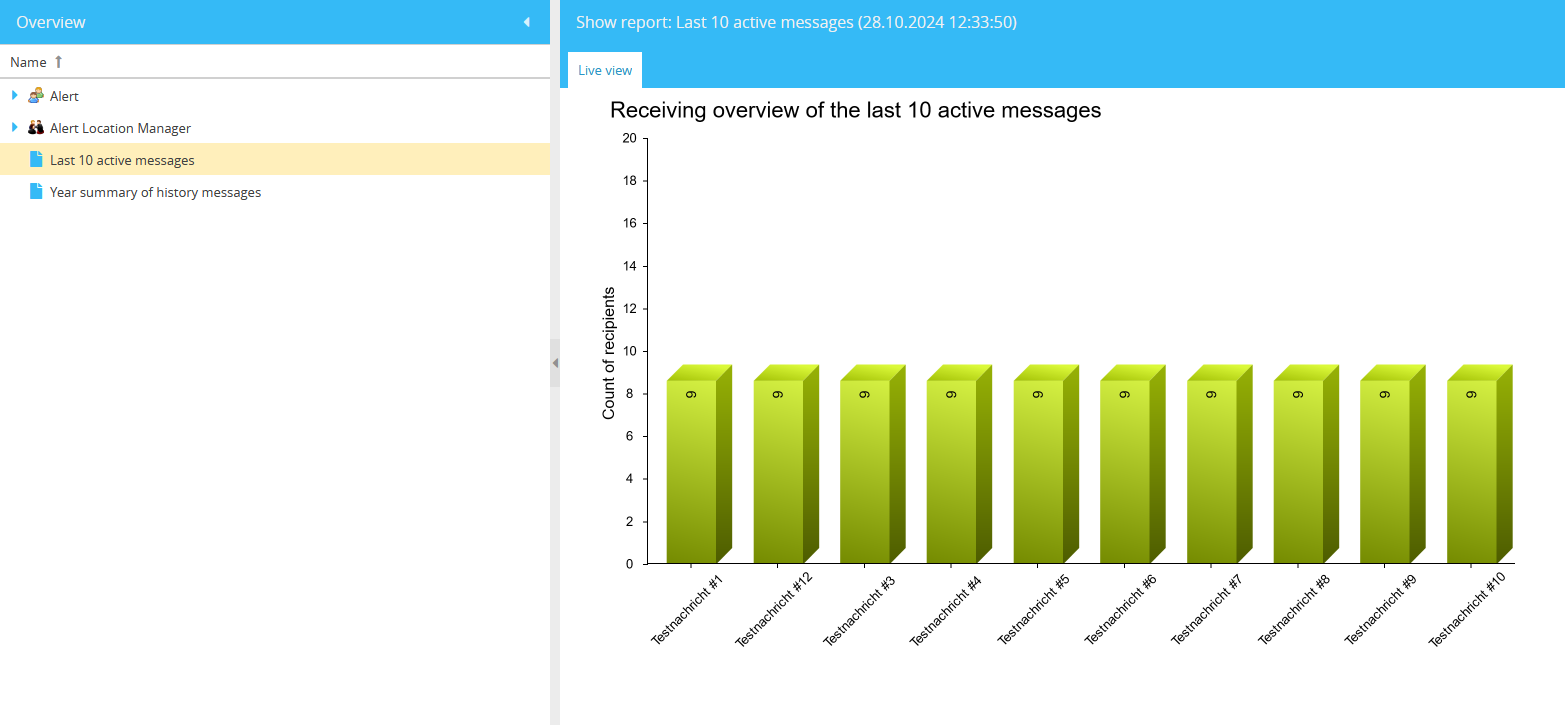Click the Testnachricht #12 bar
The height and width of the screenshot is (727, 1566).
(786, 464)
